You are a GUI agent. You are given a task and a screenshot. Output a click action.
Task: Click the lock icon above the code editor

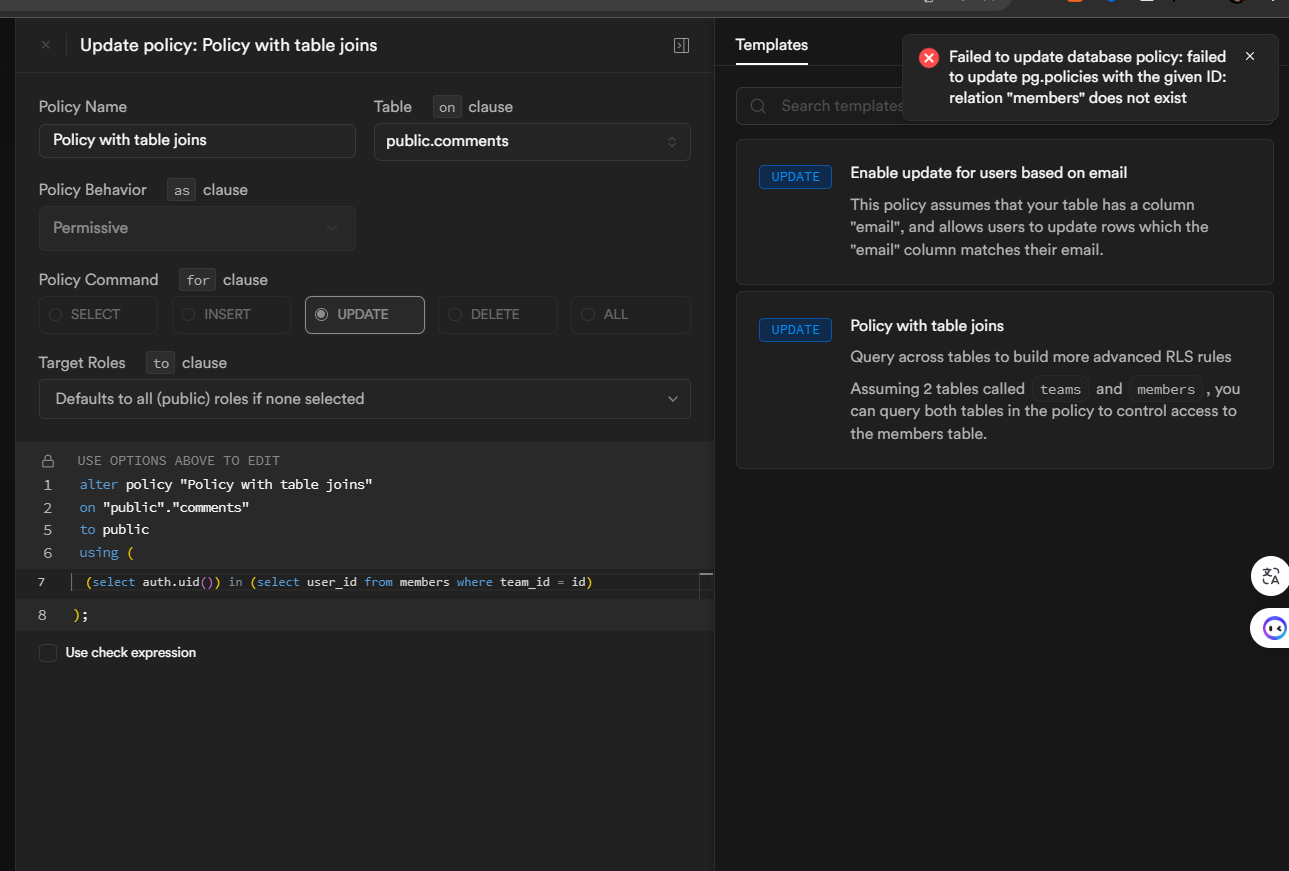coord(48,461)
